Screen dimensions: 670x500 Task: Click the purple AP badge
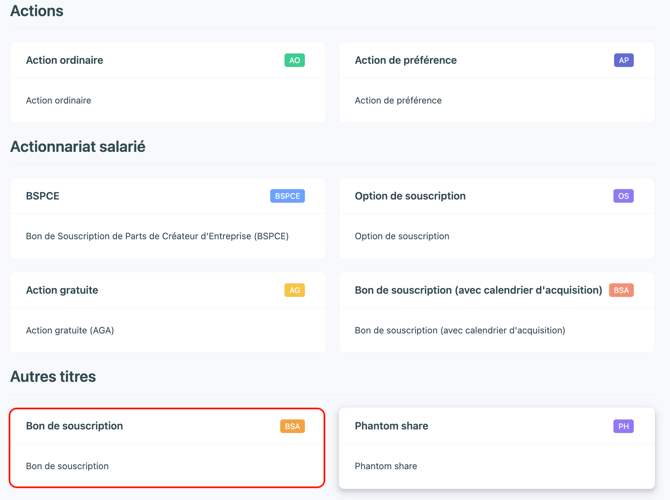pos(623,60)
